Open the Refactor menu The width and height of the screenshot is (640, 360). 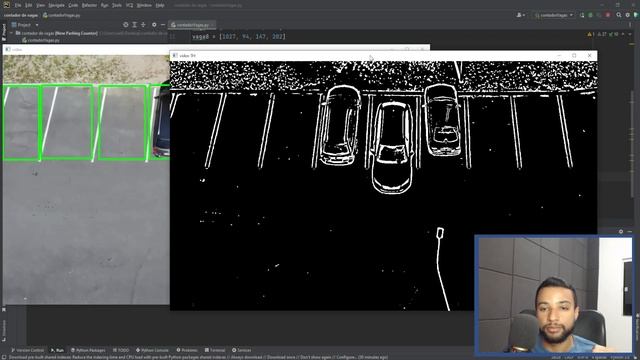(x=89, y=5)
